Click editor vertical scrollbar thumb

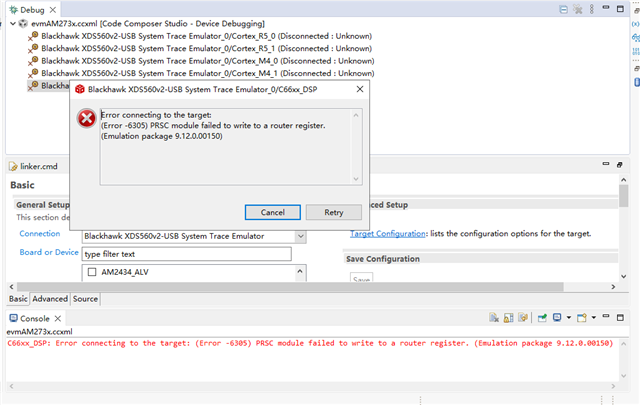[623, 196]
